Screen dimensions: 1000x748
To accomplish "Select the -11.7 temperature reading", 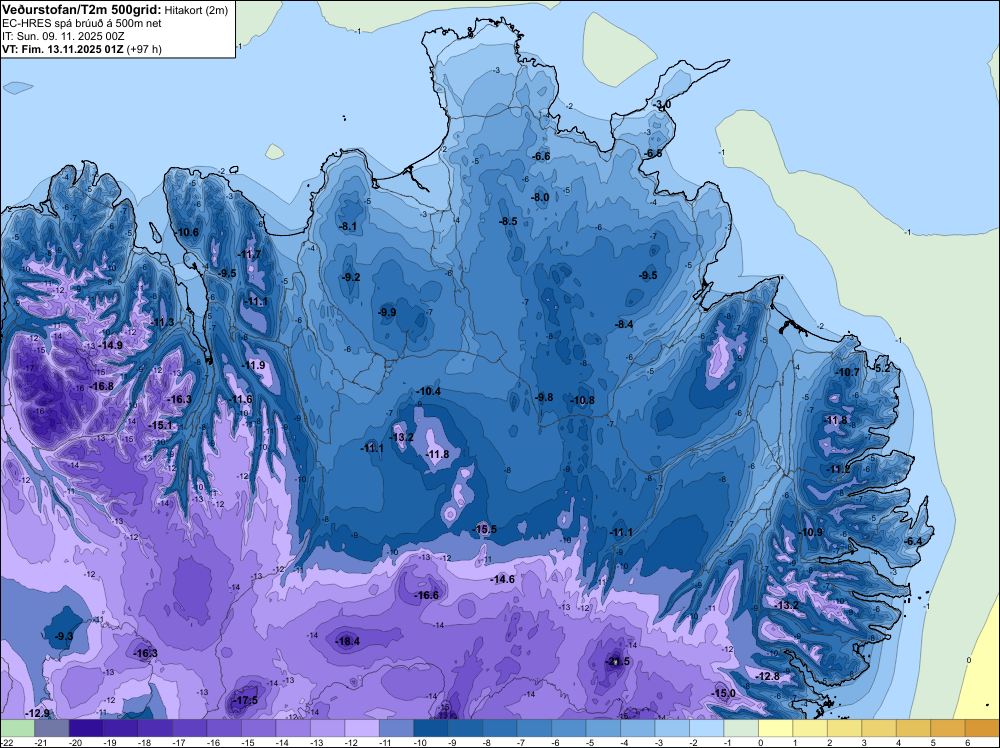I will [249, 254].
